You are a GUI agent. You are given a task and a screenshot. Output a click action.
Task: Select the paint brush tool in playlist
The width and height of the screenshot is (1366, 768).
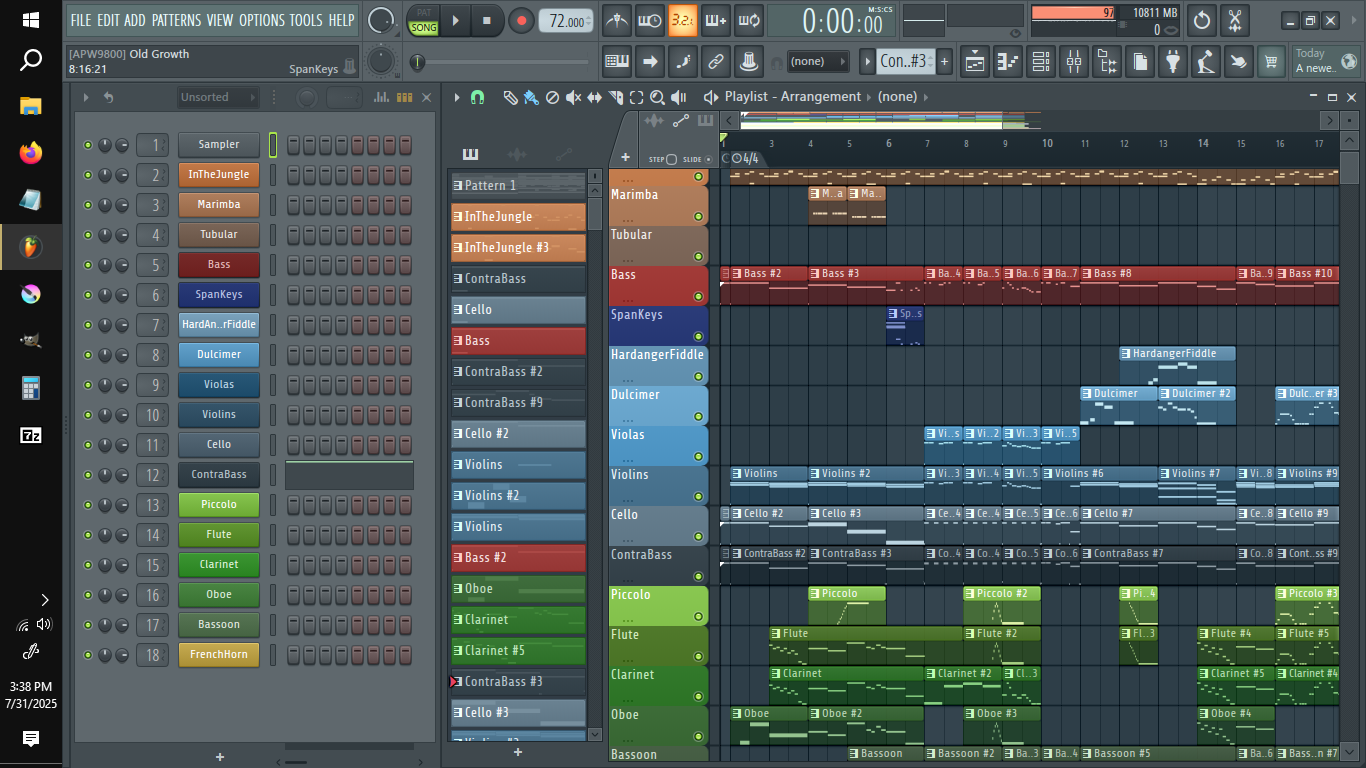pos(531,97)
